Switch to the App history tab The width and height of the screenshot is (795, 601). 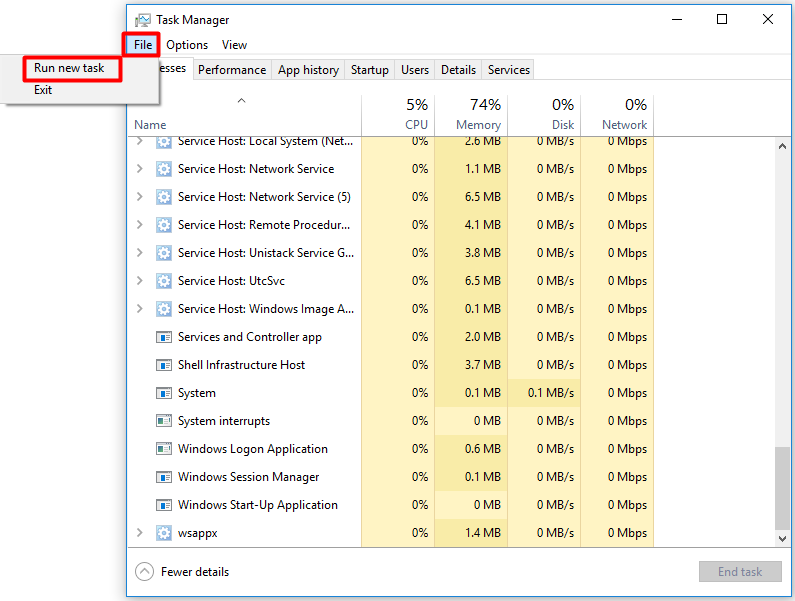point(308,69)
